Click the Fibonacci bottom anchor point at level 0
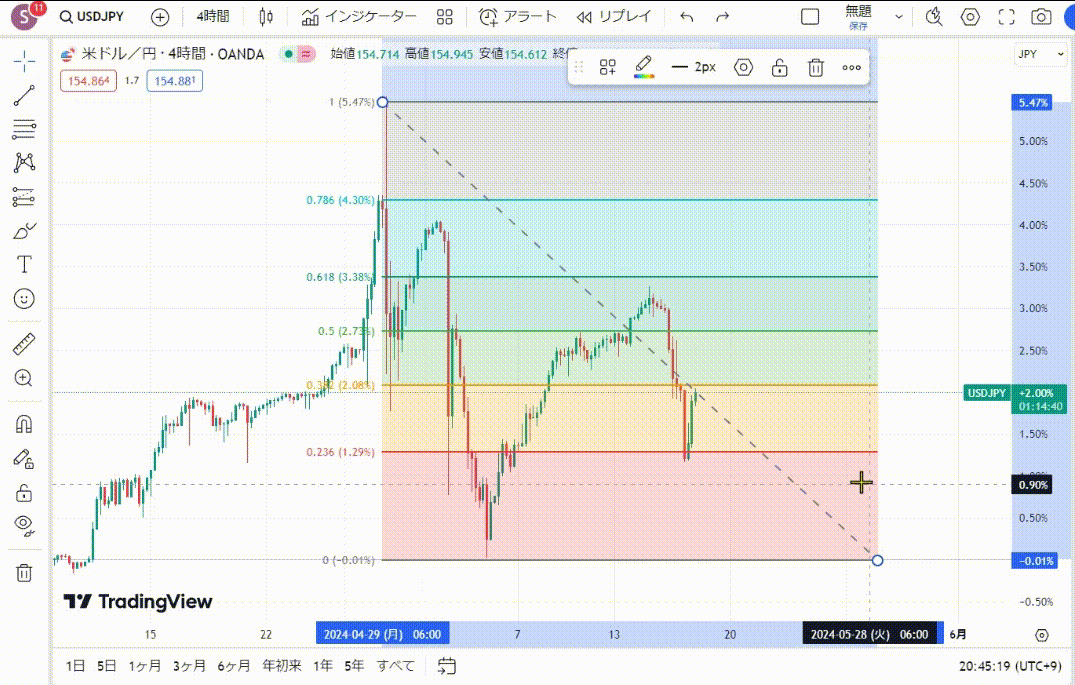 coord(878,560)
